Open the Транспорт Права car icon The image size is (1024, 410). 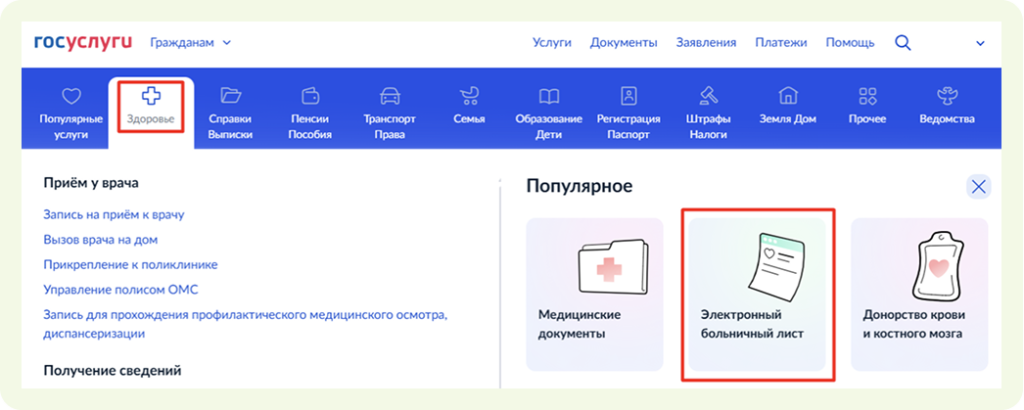point(390,97)
